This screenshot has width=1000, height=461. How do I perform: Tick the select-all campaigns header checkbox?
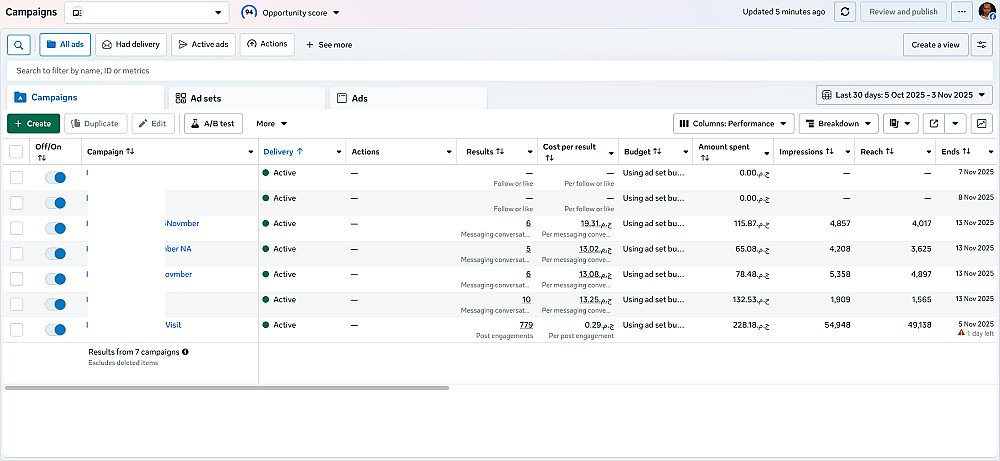pyautogui.click(x=16, y=152)
